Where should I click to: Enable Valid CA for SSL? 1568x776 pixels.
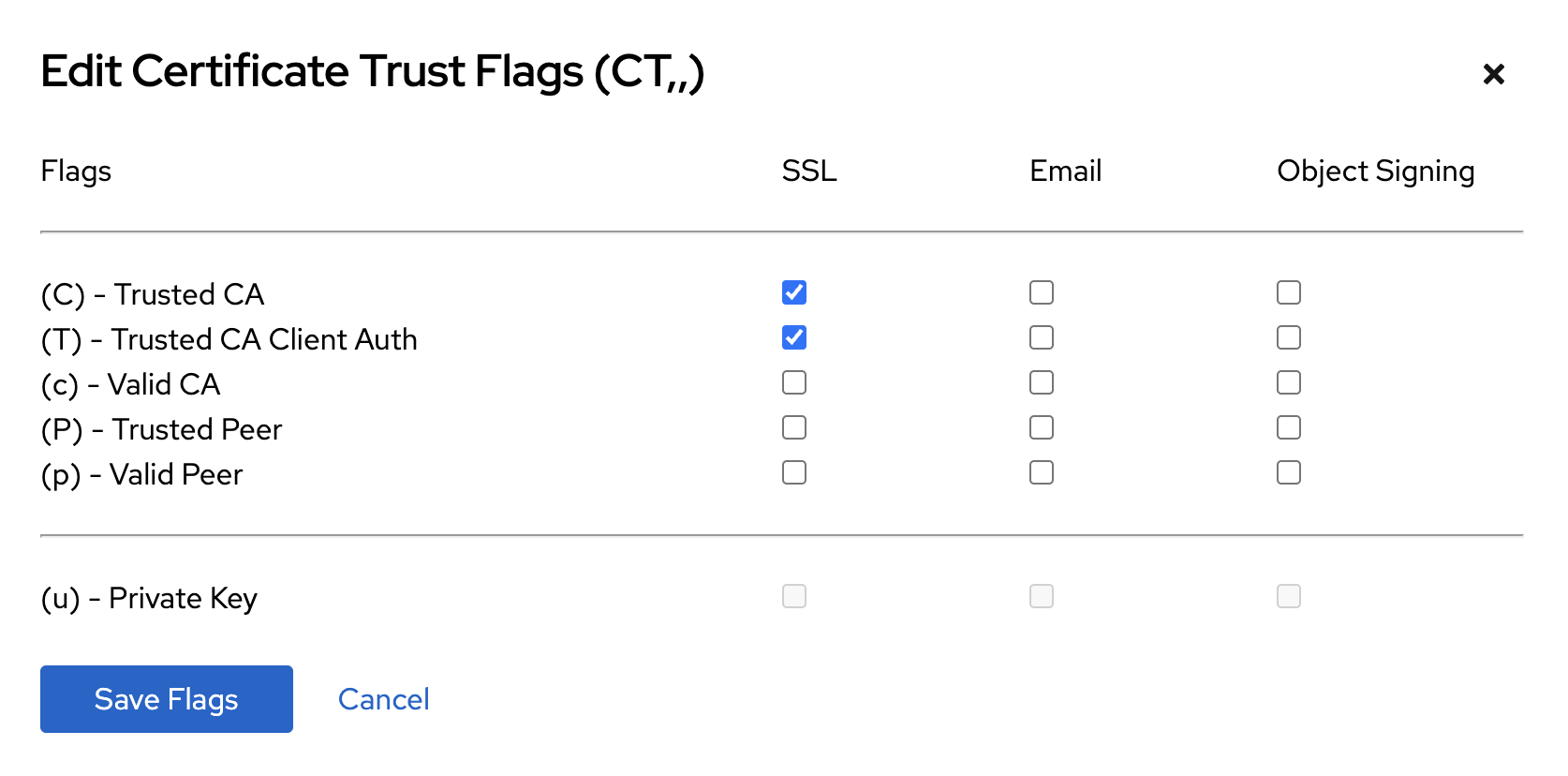pos(794,382)
